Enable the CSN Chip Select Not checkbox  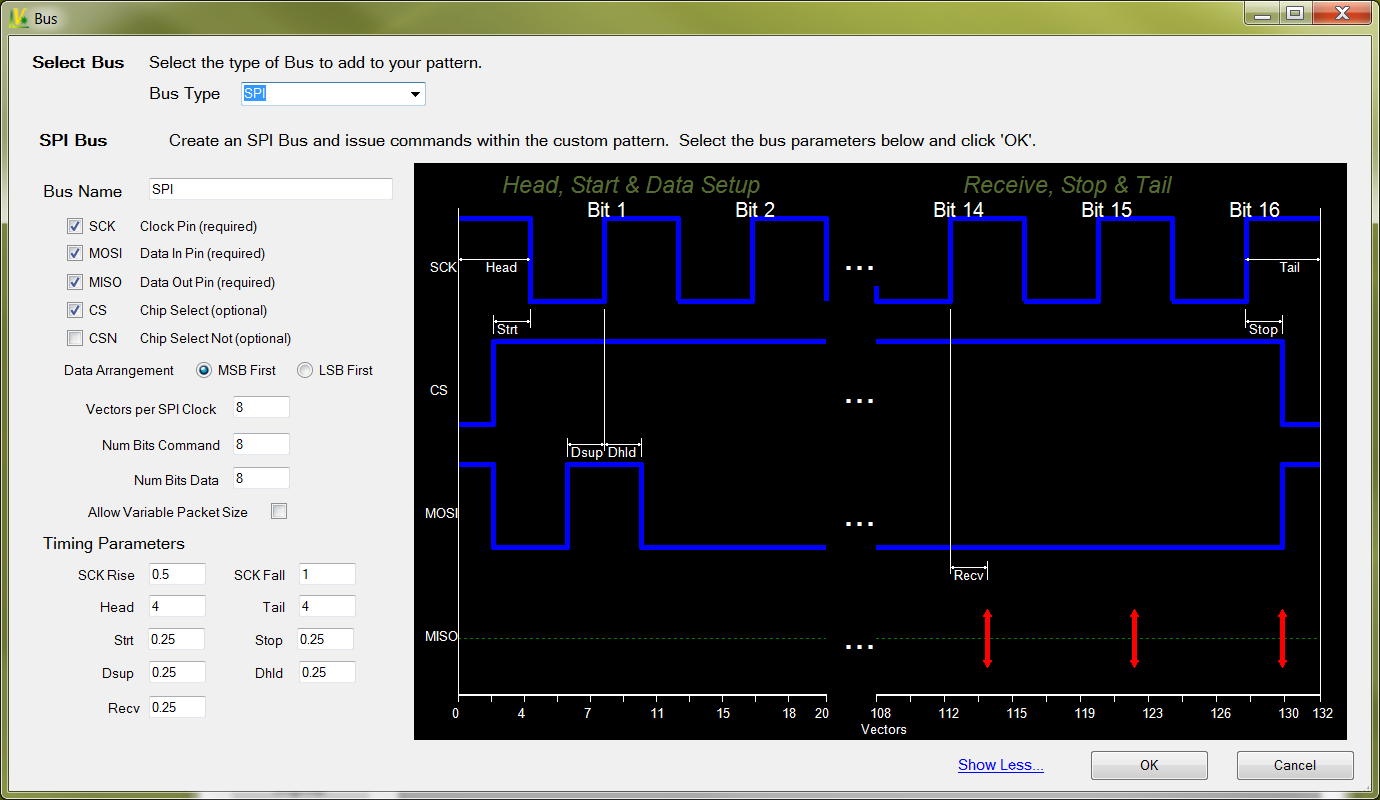(x=75, y=338)
